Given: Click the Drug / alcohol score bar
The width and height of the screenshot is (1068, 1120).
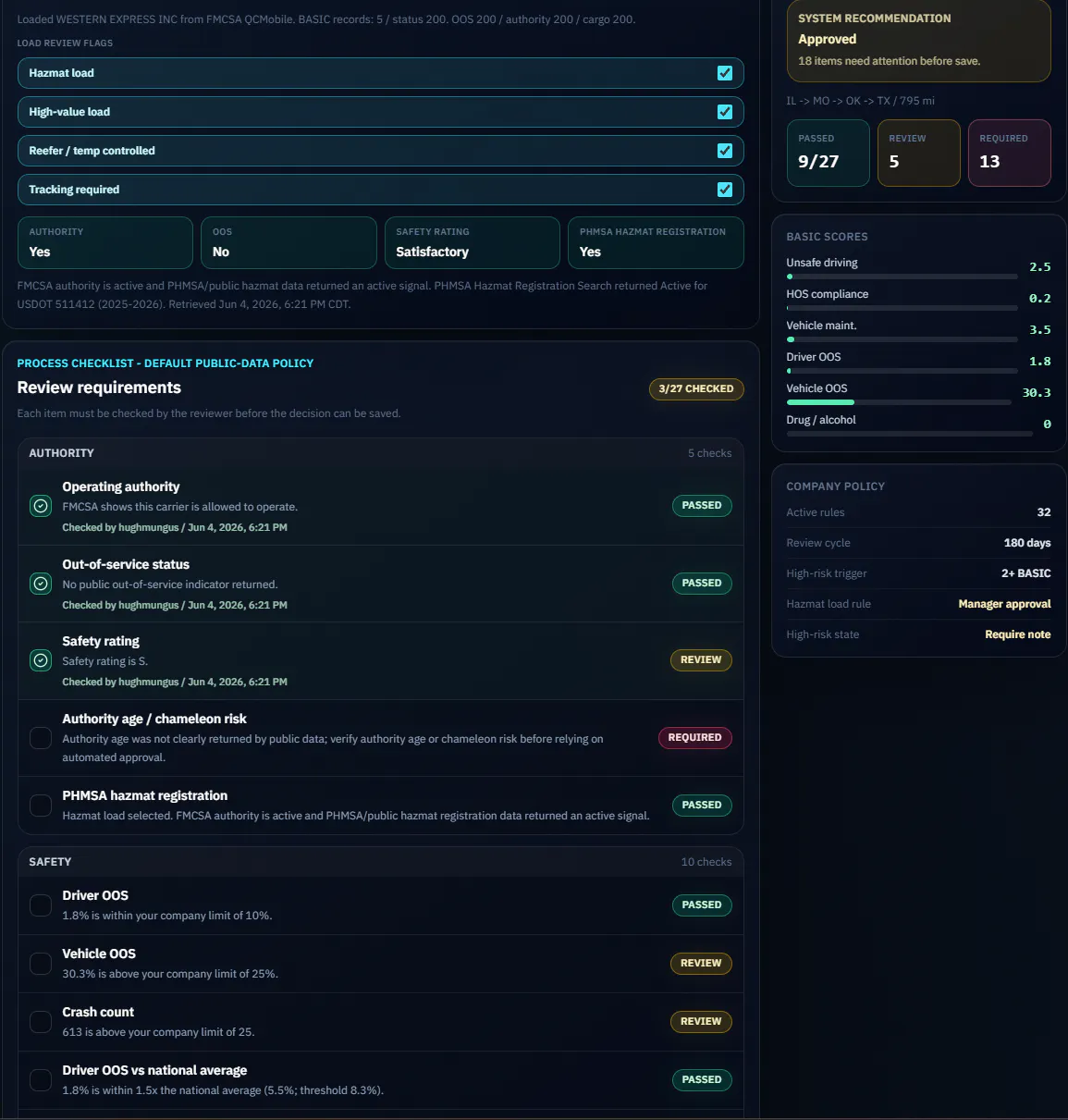Looking at the screenshot, I should (910, 434).
